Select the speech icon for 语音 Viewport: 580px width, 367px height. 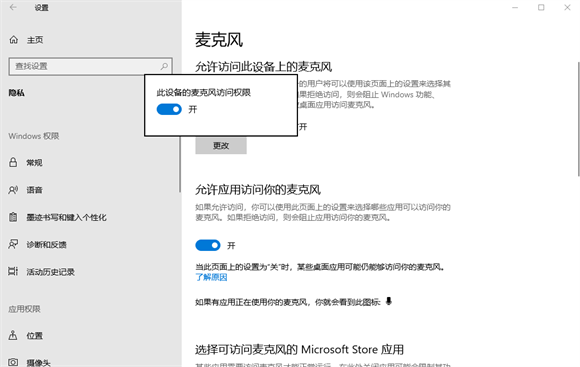(13, 190)
